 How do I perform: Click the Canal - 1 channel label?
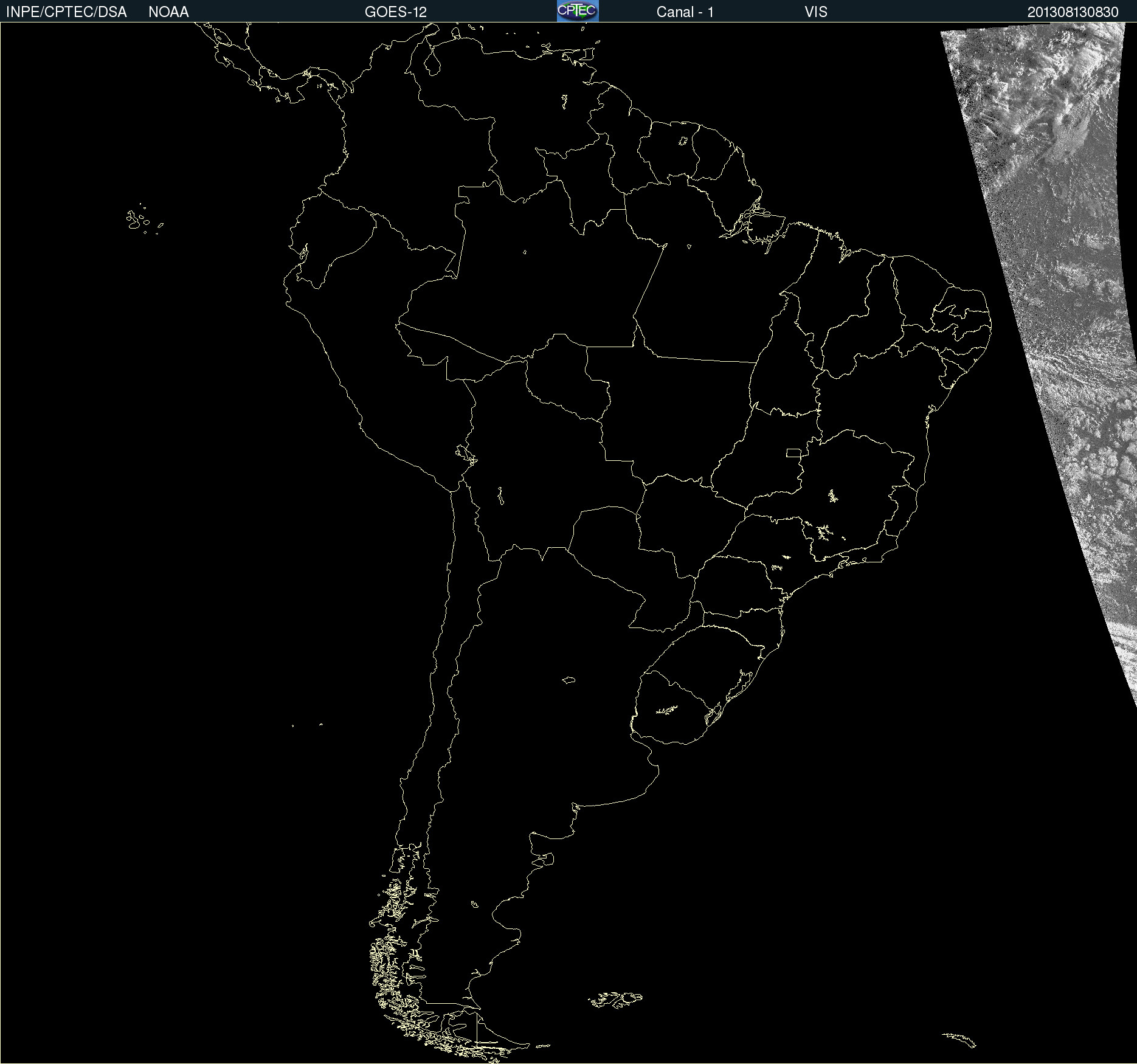685,12
